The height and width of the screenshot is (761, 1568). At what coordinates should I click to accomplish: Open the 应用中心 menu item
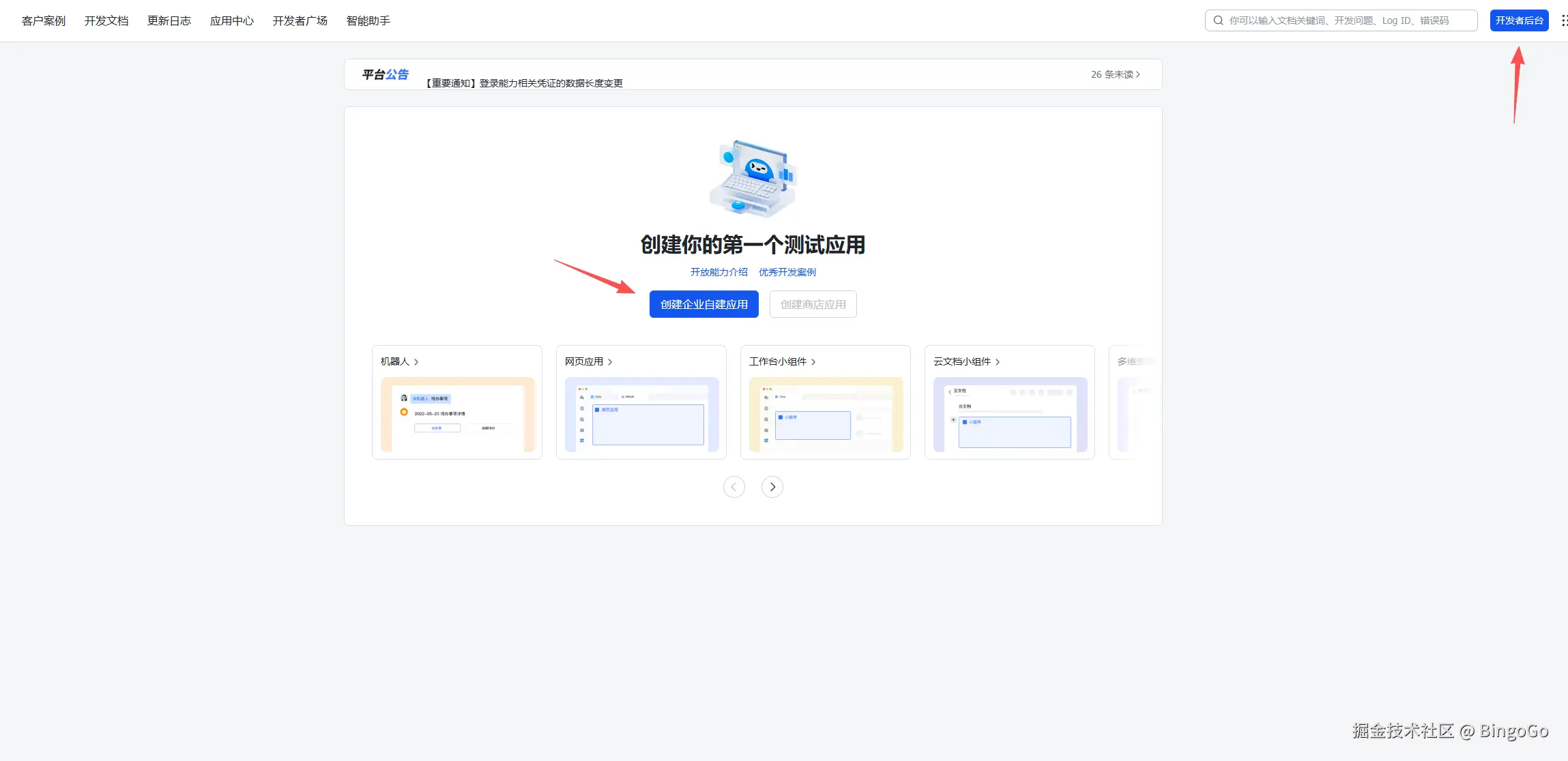tap(231, 20)
